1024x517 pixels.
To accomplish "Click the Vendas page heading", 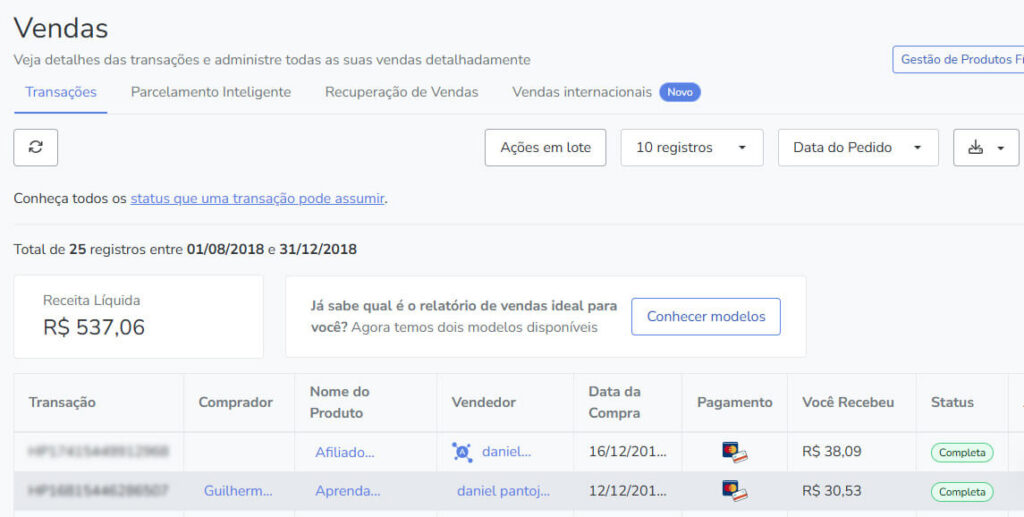I will click(61, 28).
